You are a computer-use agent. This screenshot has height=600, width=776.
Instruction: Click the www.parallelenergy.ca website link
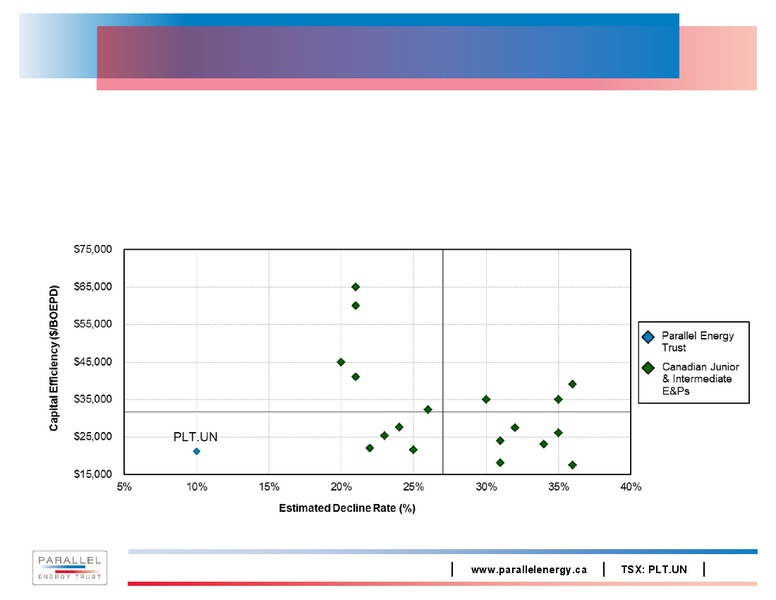pos(529,570)
